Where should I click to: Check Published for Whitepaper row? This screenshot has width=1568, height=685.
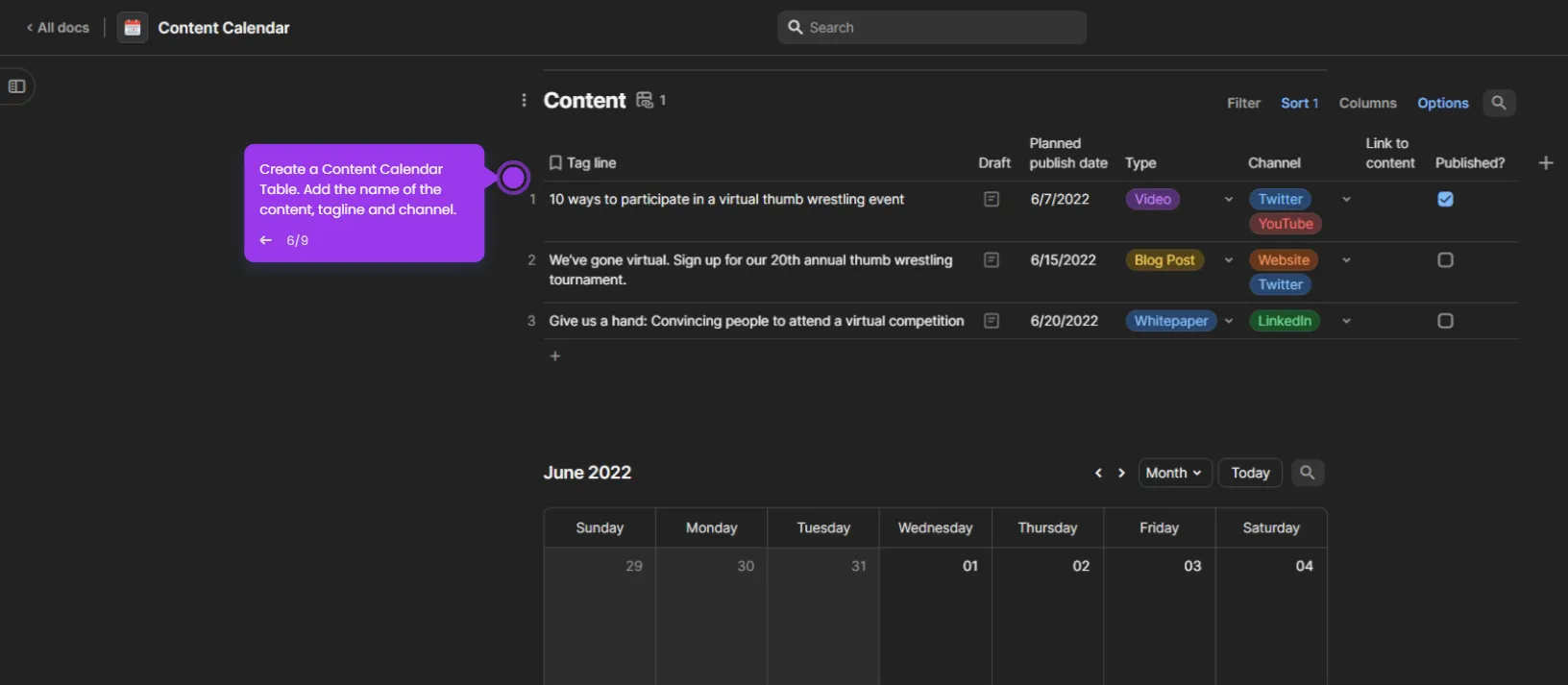(1445, 321)
